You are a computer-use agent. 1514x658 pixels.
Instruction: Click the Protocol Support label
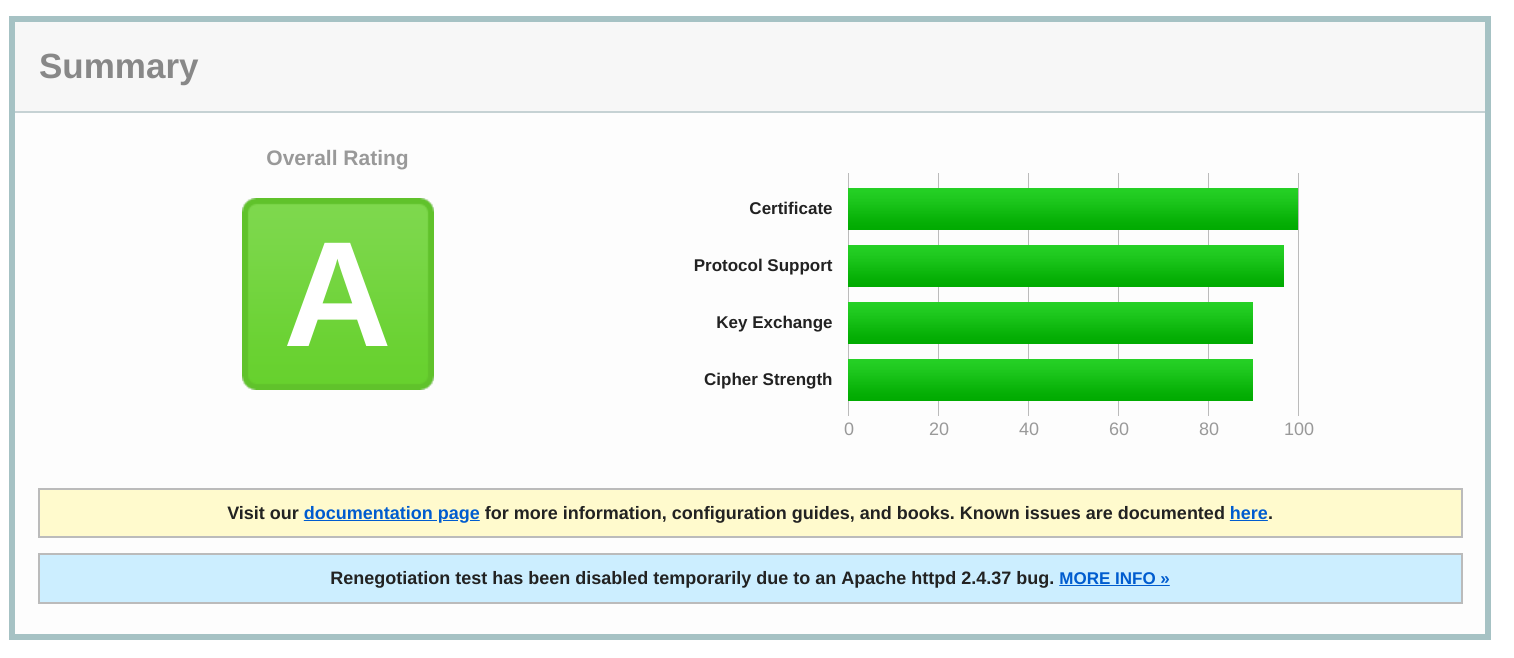[763, 265]
